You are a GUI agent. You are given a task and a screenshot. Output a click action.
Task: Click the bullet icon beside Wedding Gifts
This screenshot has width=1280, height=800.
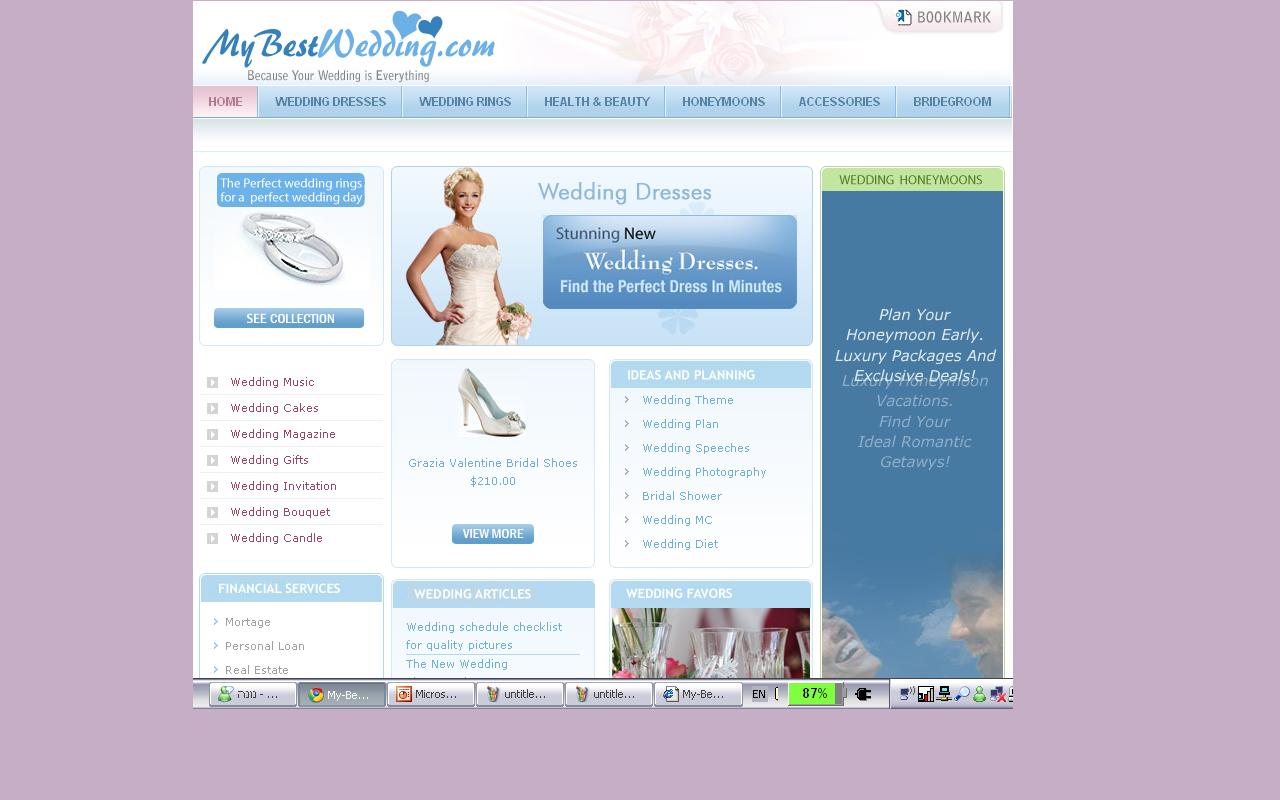coord(212,461)
